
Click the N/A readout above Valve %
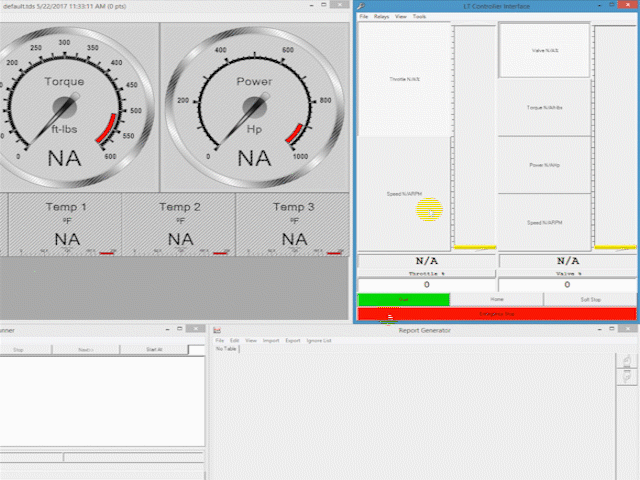pyautogui.click(x=567, y=261)
